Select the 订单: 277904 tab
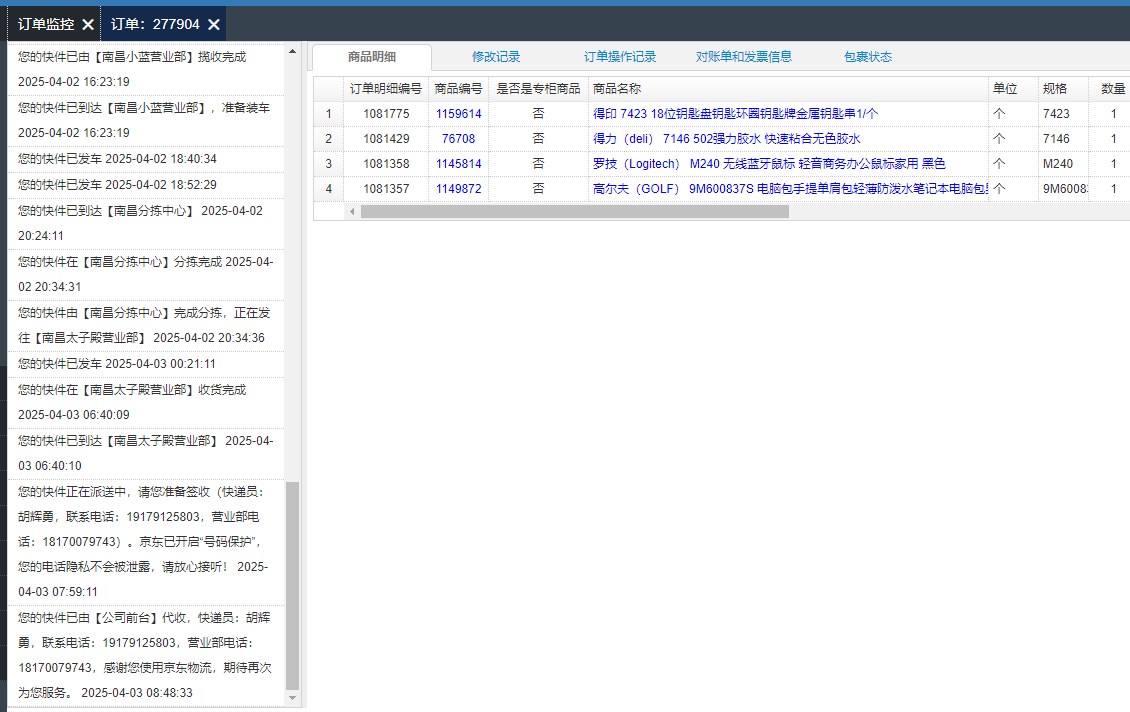 pyautogui.click(x=156, y=25)
